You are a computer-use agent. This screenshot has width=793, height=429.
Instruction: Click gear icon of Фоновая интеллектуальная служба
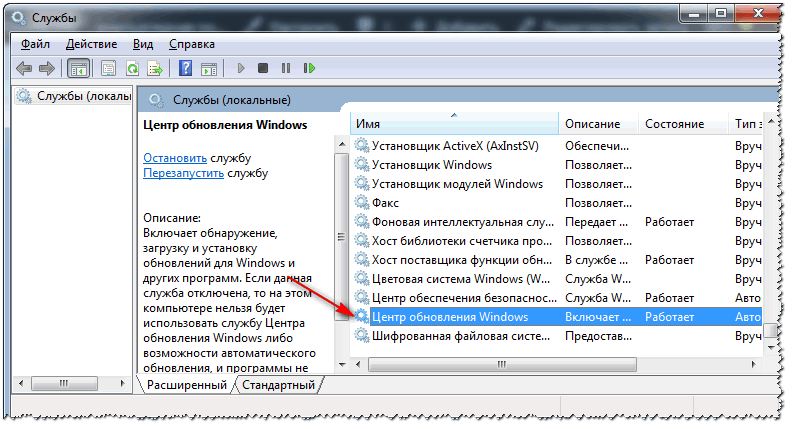point(361,222)
